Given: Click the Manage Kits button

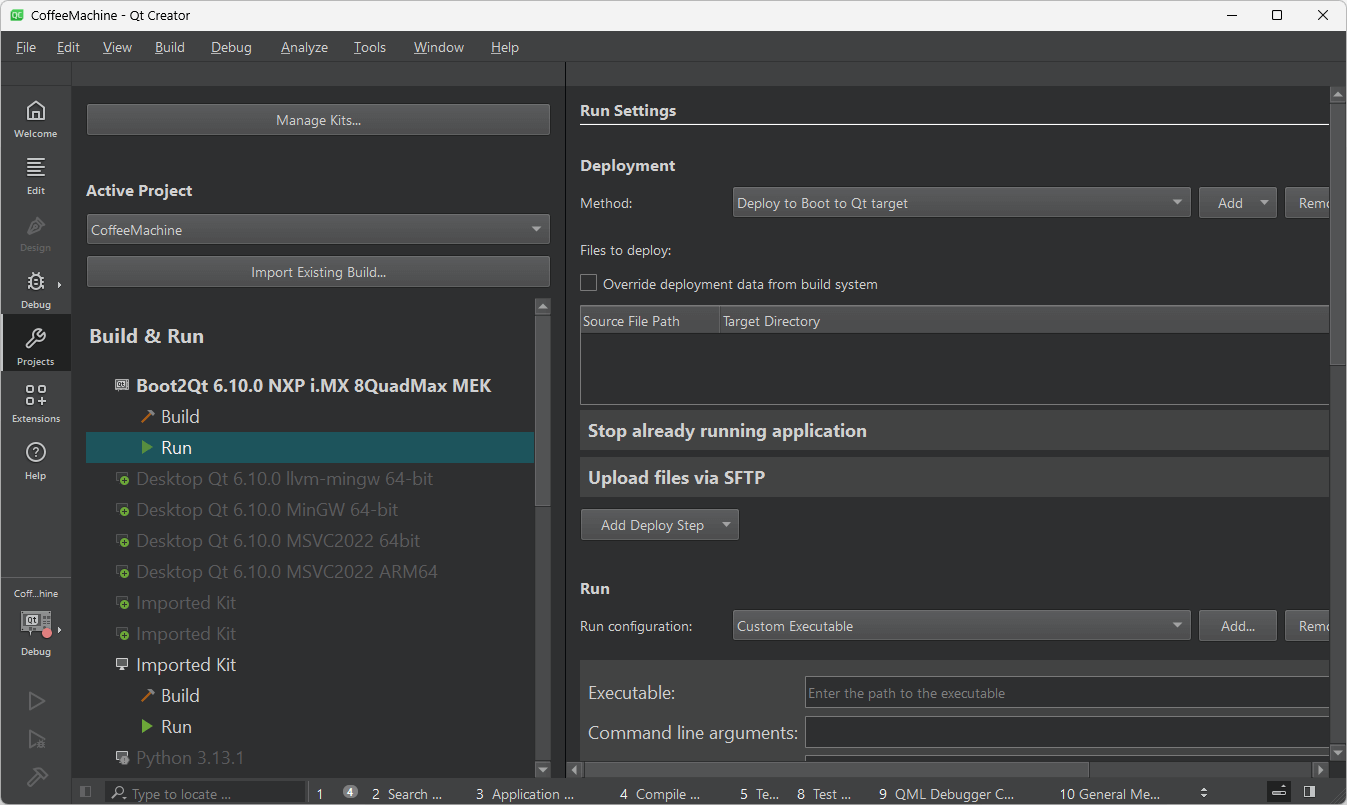Looking at the screenshot, I should pos(317,119).
